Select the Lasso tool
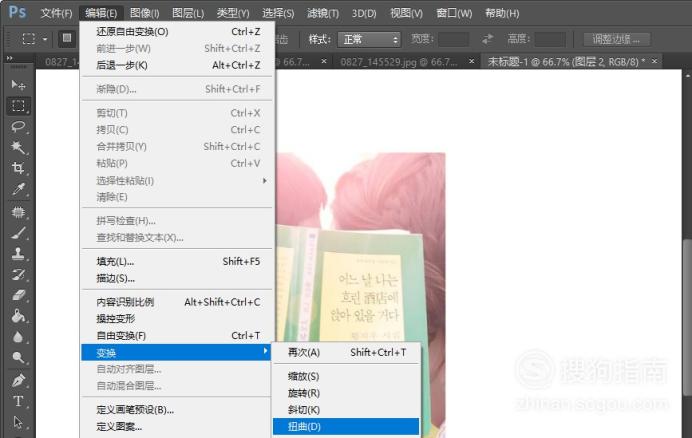Image resolution: width=692 pixels, height=438 pixels. coord(18,127)
